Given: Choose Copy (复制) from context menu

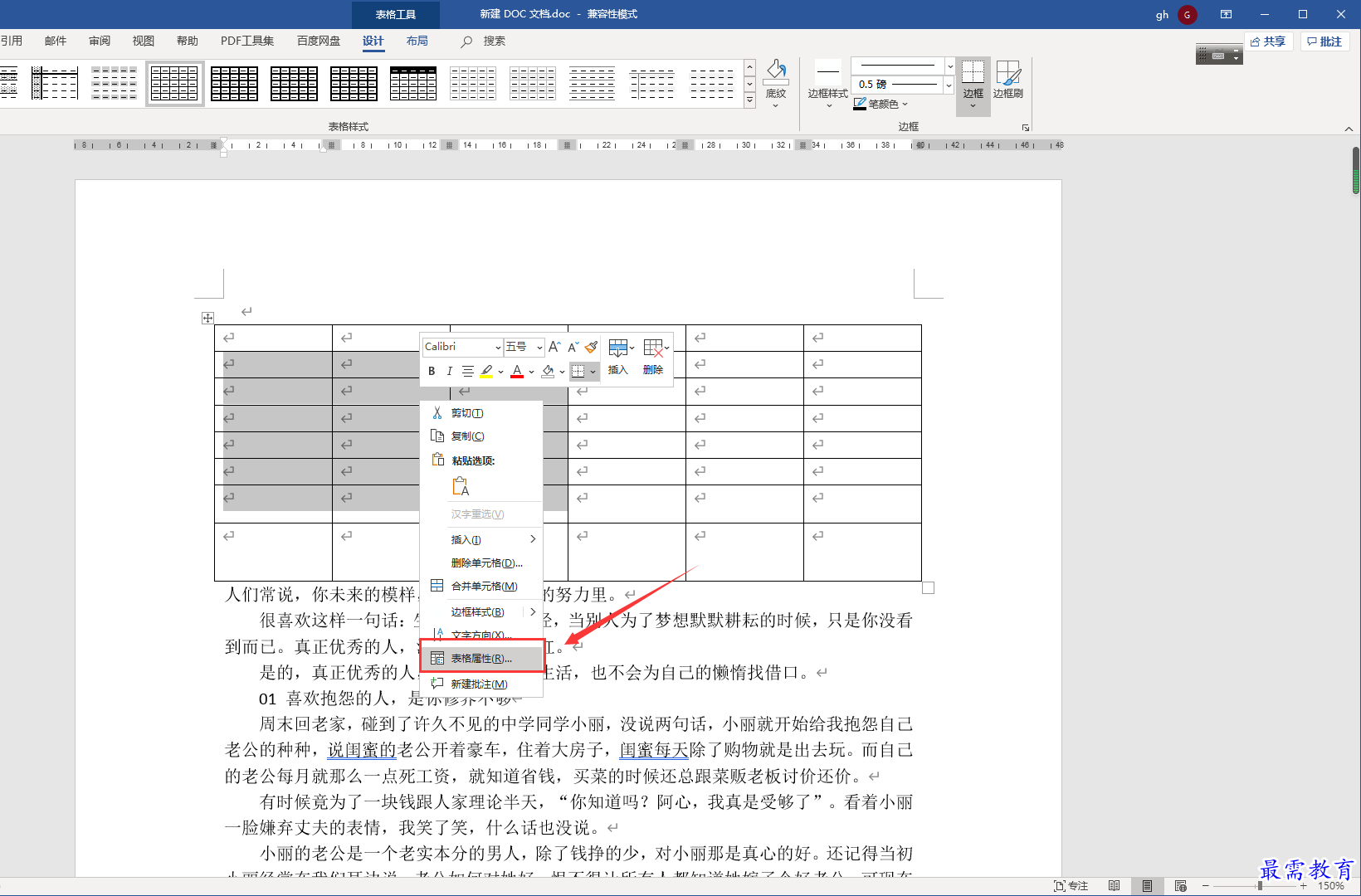Looking at the screenshot, I should point(481,436).
